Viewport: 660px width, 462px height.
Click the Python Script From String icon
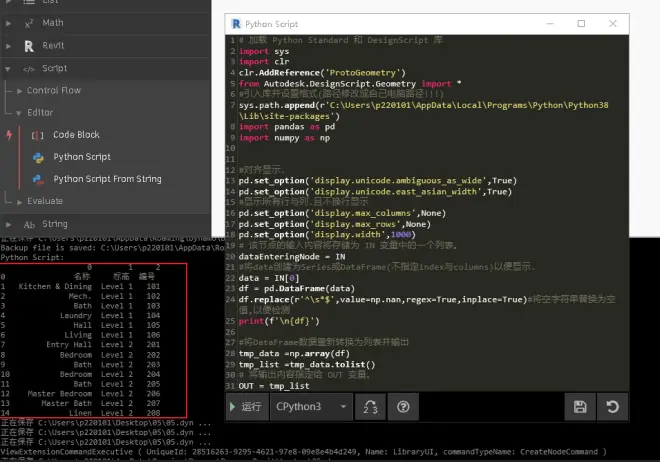pyautogui.click(x=38, y=180)
